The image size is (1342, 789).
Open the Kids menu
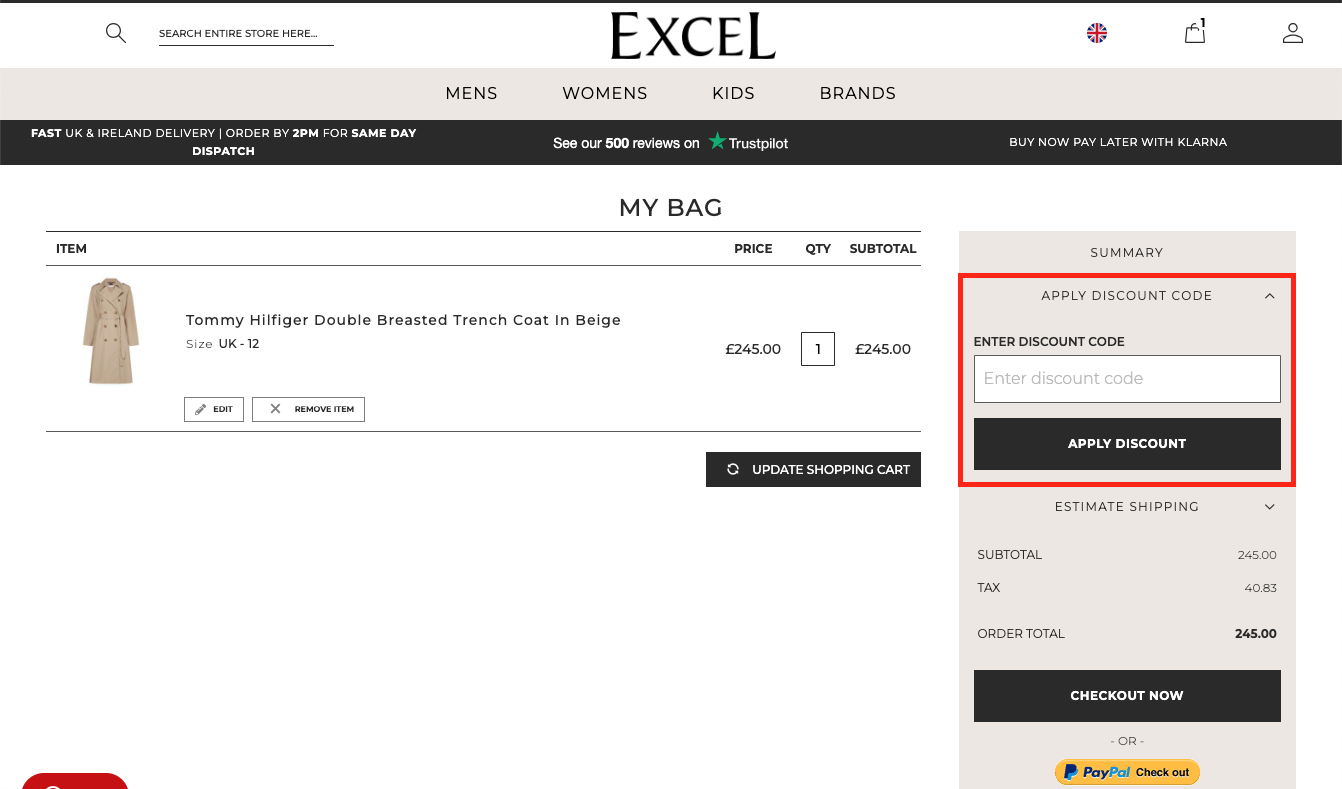pyautogui.click(x=733, y=93)
